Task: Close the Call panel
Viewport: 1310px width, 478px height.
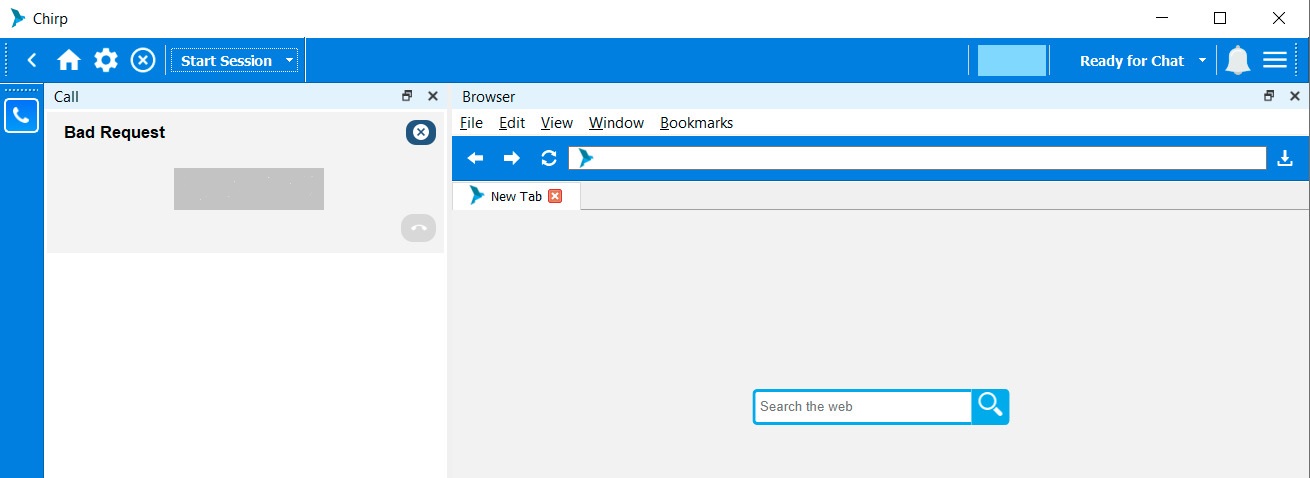Action: point(433,96)
